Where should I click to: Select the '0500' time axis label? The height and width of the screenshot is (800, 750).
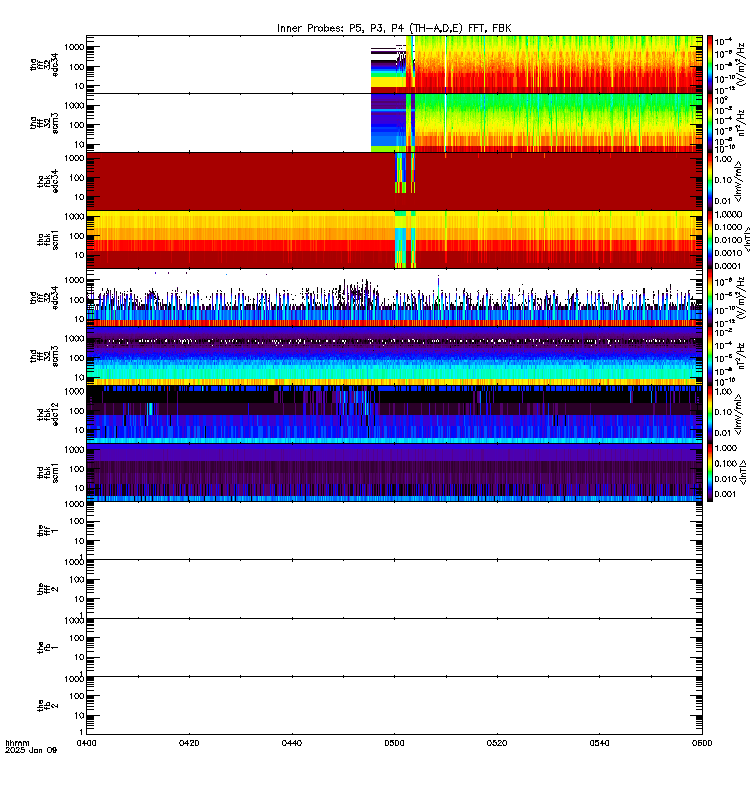[394, 743]
